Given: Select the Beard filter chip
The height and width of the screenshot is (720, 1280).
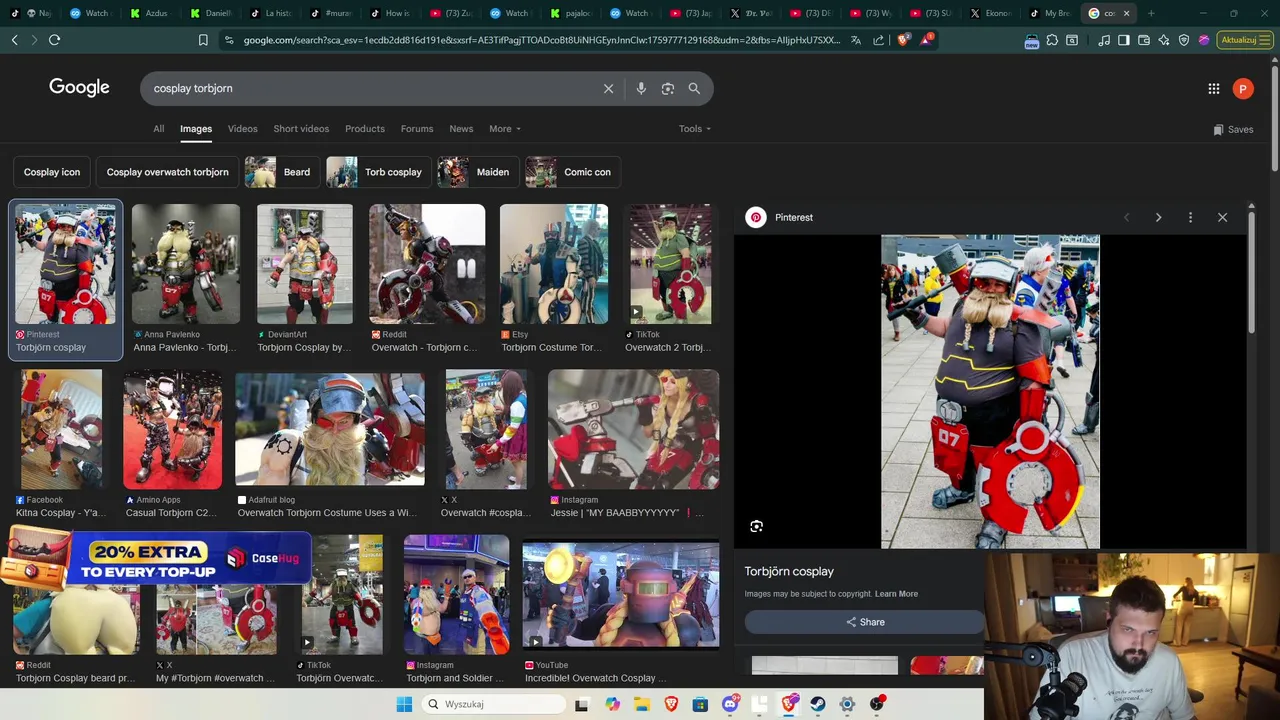Looking at the screenshot, I should (x=282, y=172).
